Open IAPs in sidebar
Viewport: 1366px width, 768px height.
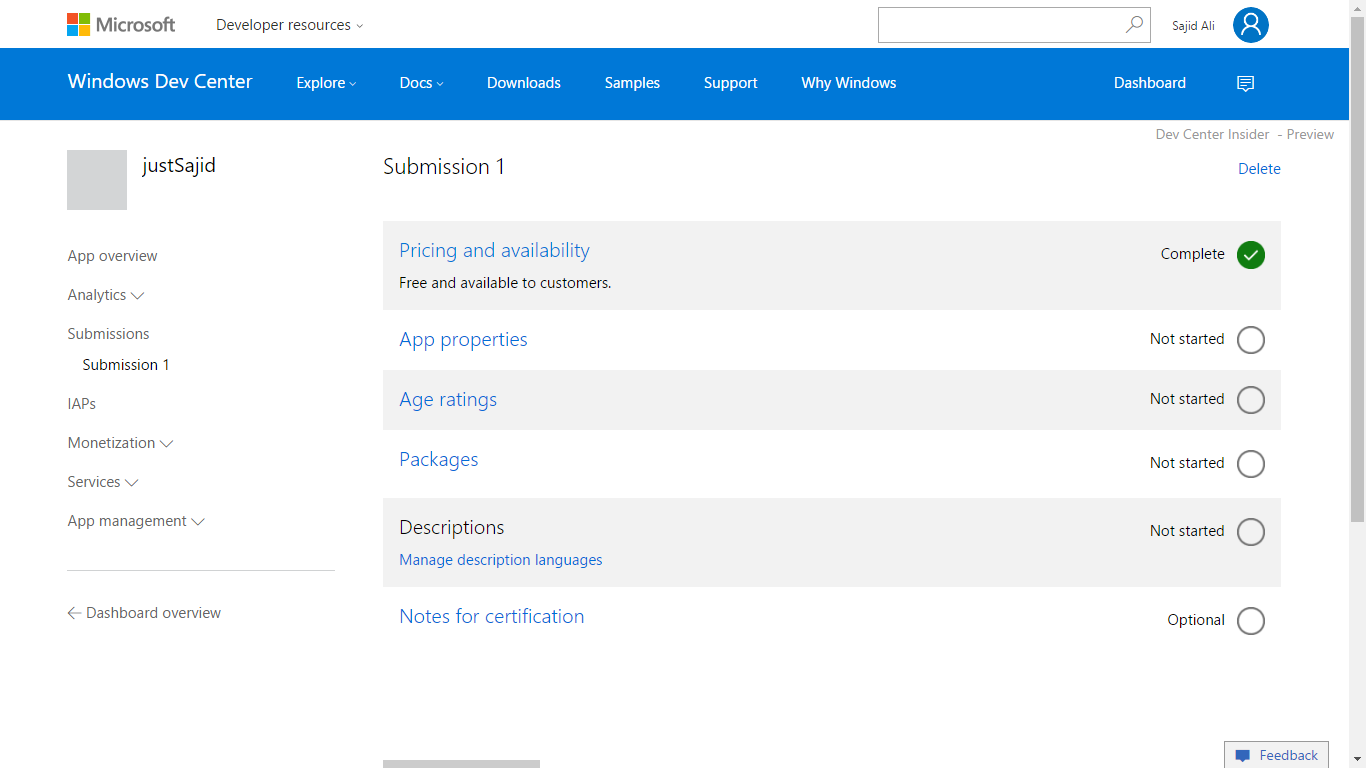(82, 404)
